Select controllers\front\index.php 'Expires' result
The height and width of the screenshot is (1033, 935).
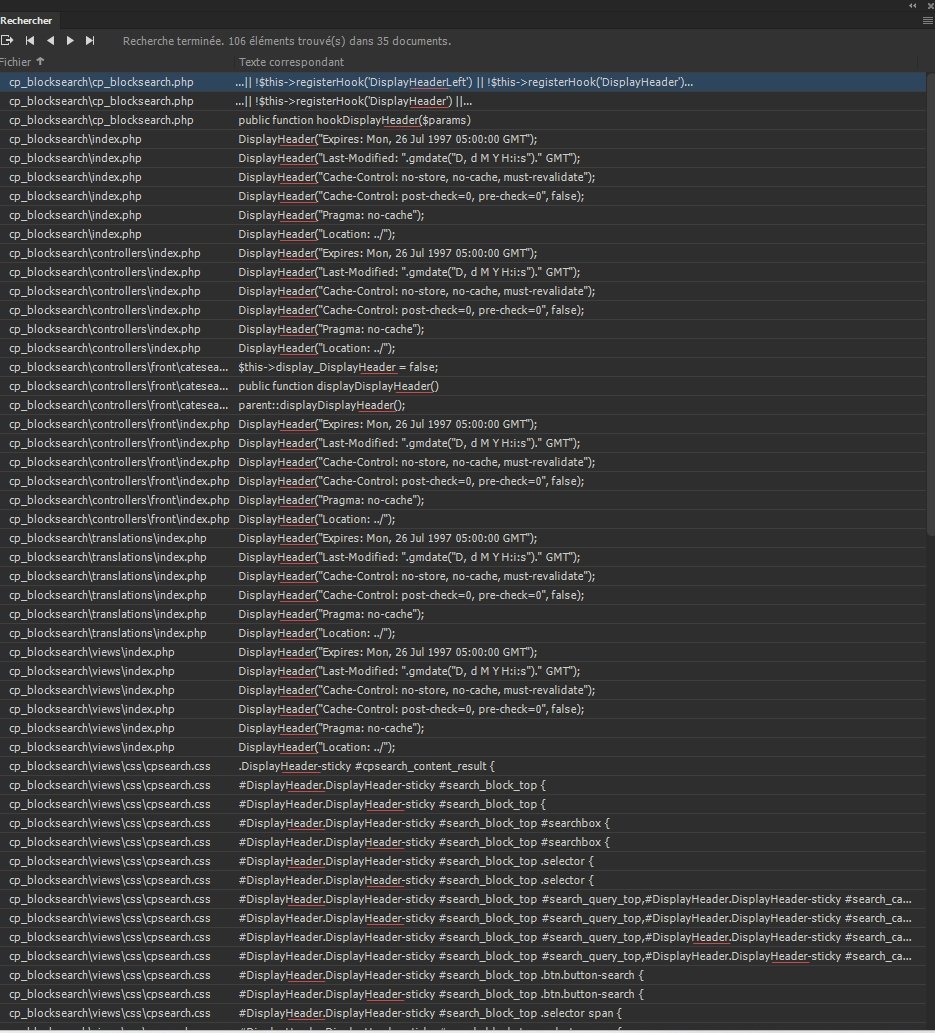463,424
